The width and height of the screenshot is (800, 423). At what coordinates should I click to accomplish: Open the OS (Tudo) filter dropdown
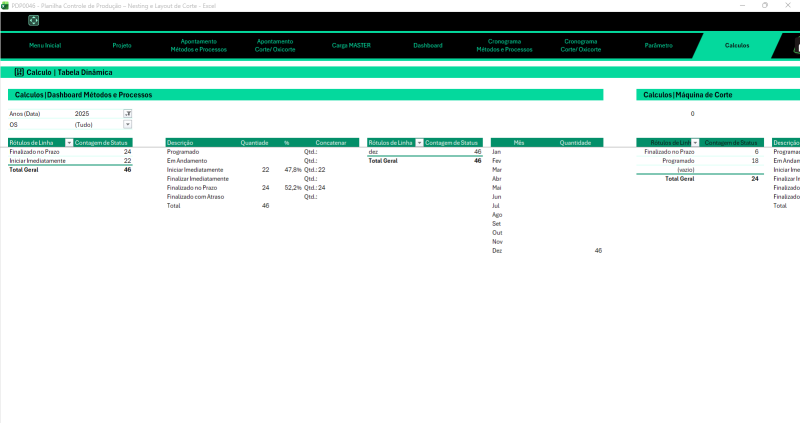click(x=127, y=124)
